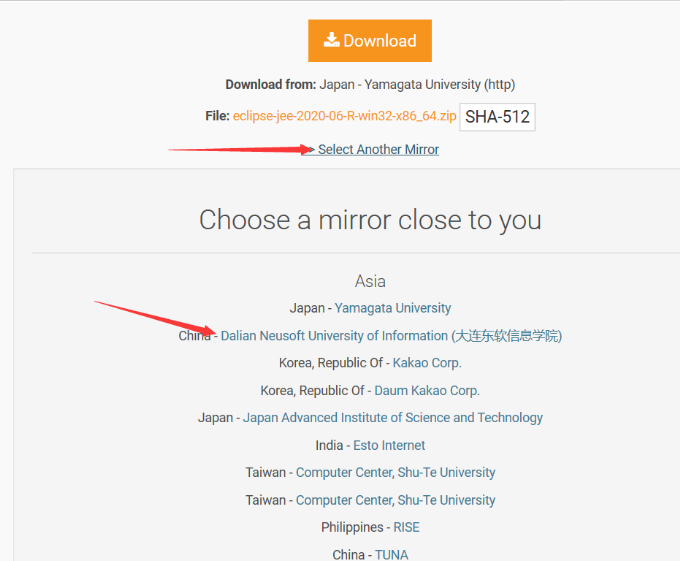Screen dimensions: 680x561
Task: Select second Shu-Te University Computer Center mirror
Action: 395,500
